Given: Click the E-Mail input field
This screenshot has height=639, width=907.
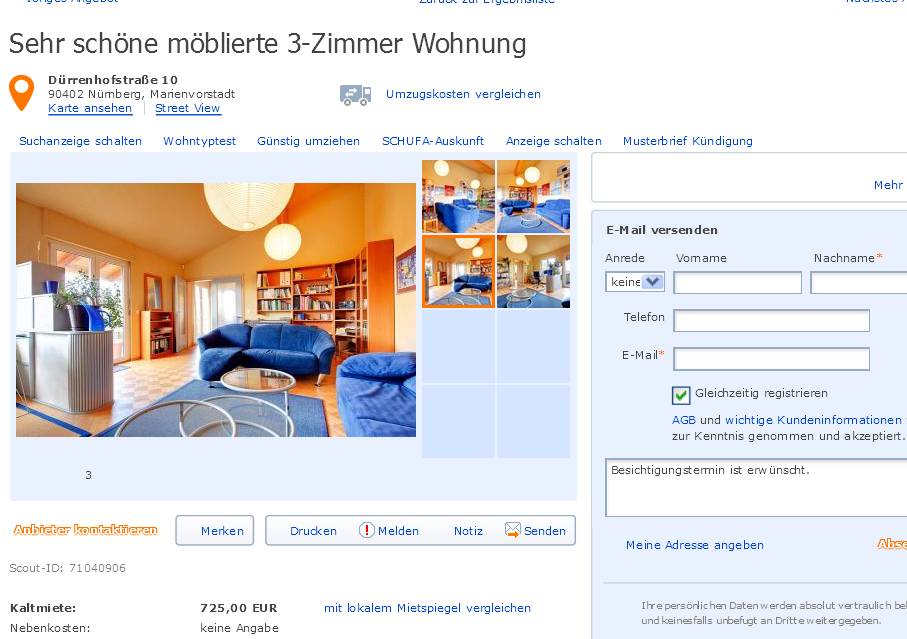Looking at the screenshot, I should point(772,359).
